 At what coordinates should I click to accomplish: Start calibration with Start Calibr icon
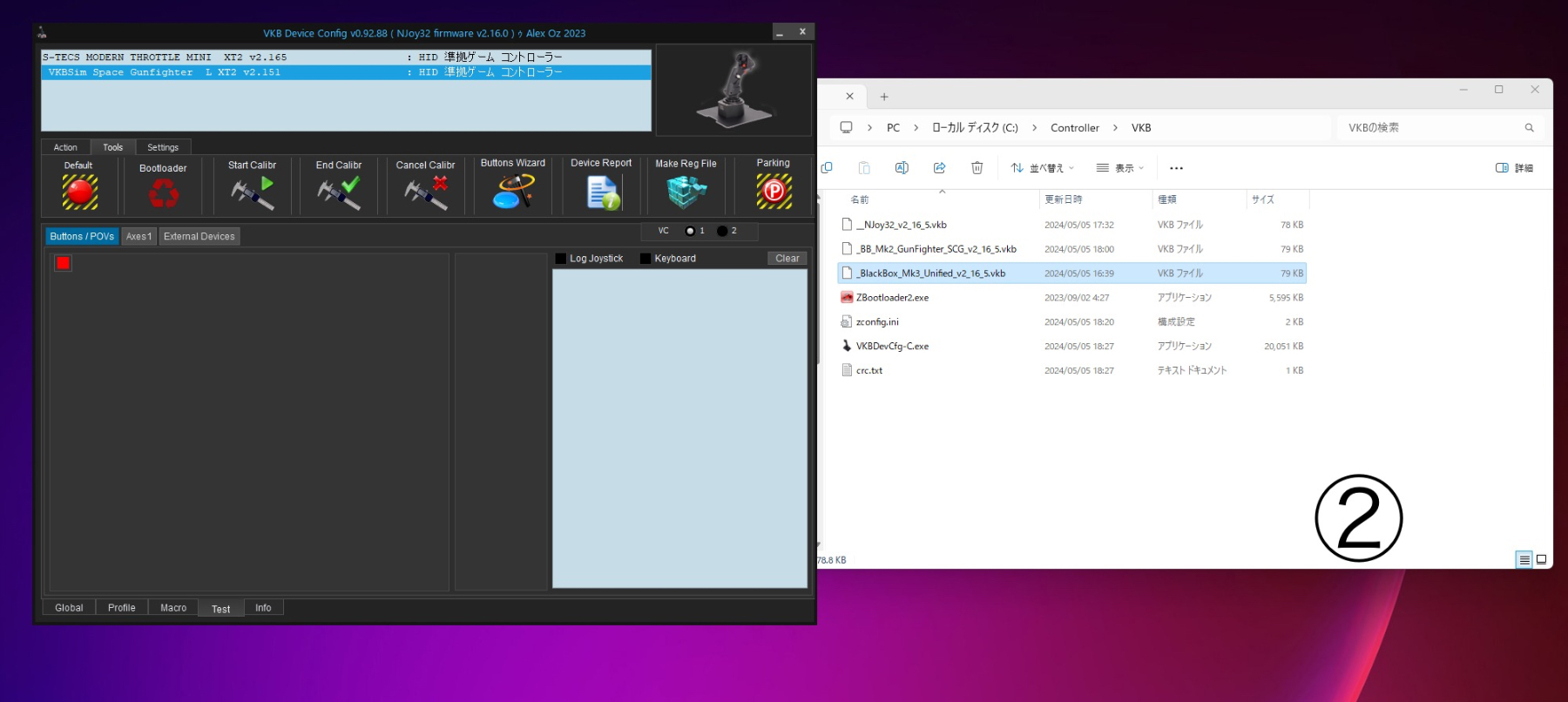[253, 192]
